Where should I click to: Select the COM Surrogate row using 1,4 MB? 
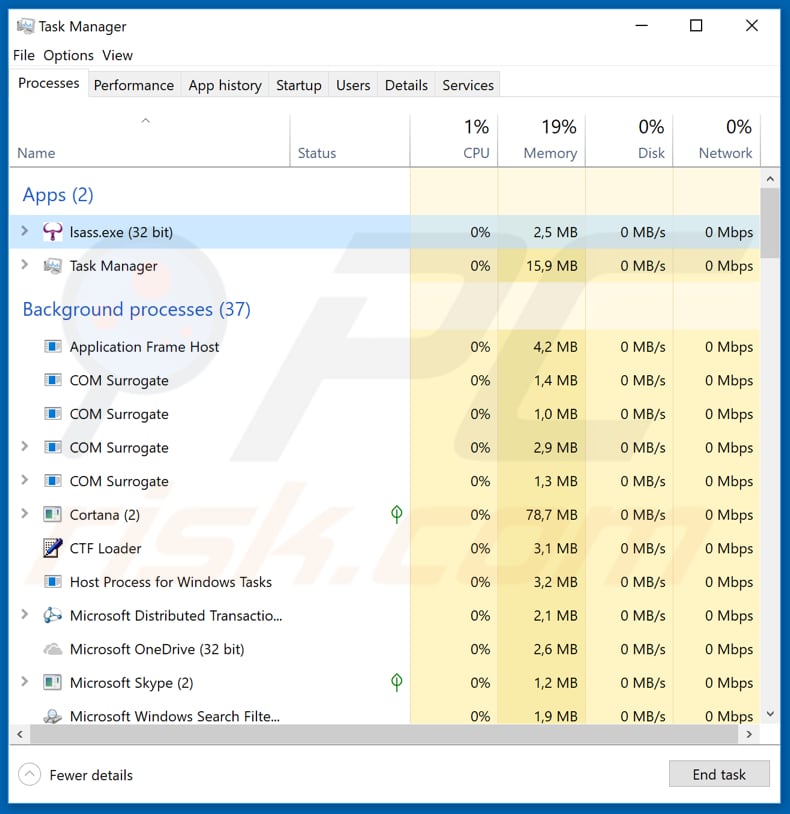385,381
